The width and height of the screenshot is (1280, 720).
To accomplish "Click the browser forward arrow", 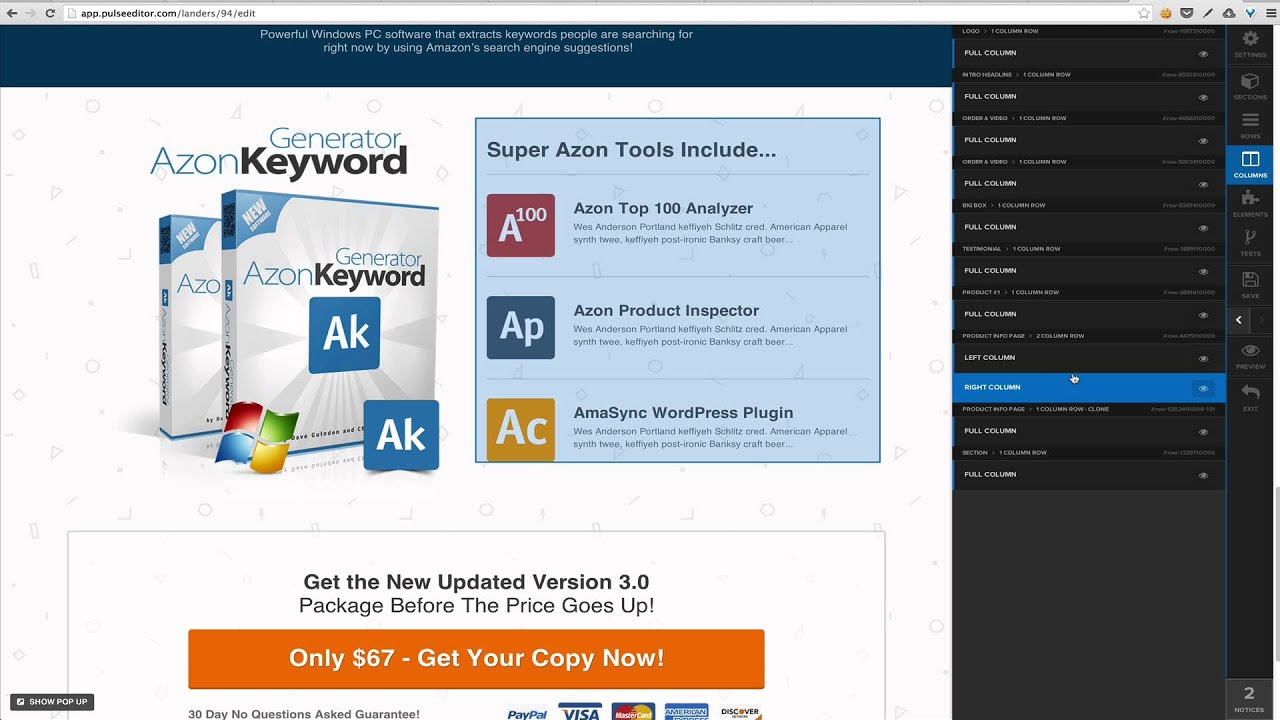I will (31, 13).
